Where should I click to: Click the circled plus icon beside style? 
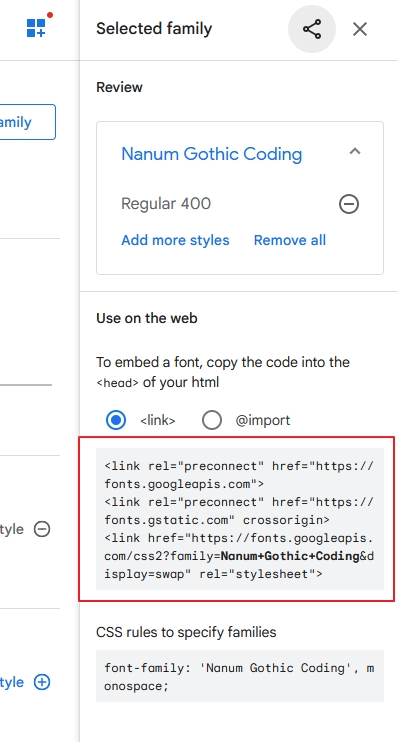click(42, 682)
